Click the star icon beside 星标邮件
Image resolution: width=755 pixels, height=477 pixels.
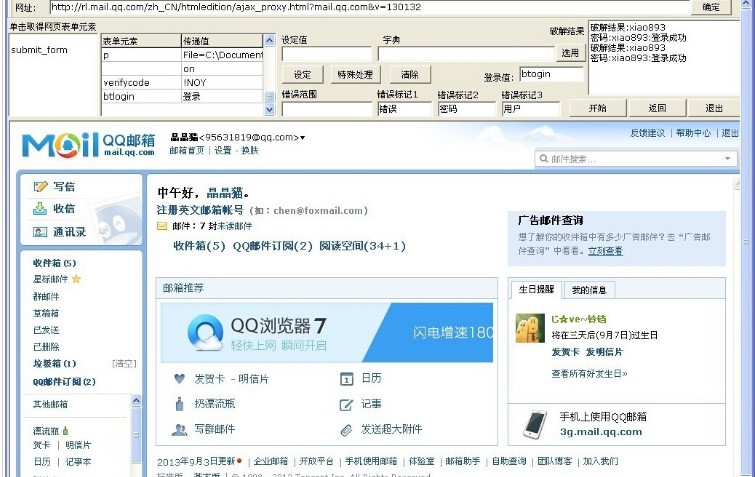point(76,279)
